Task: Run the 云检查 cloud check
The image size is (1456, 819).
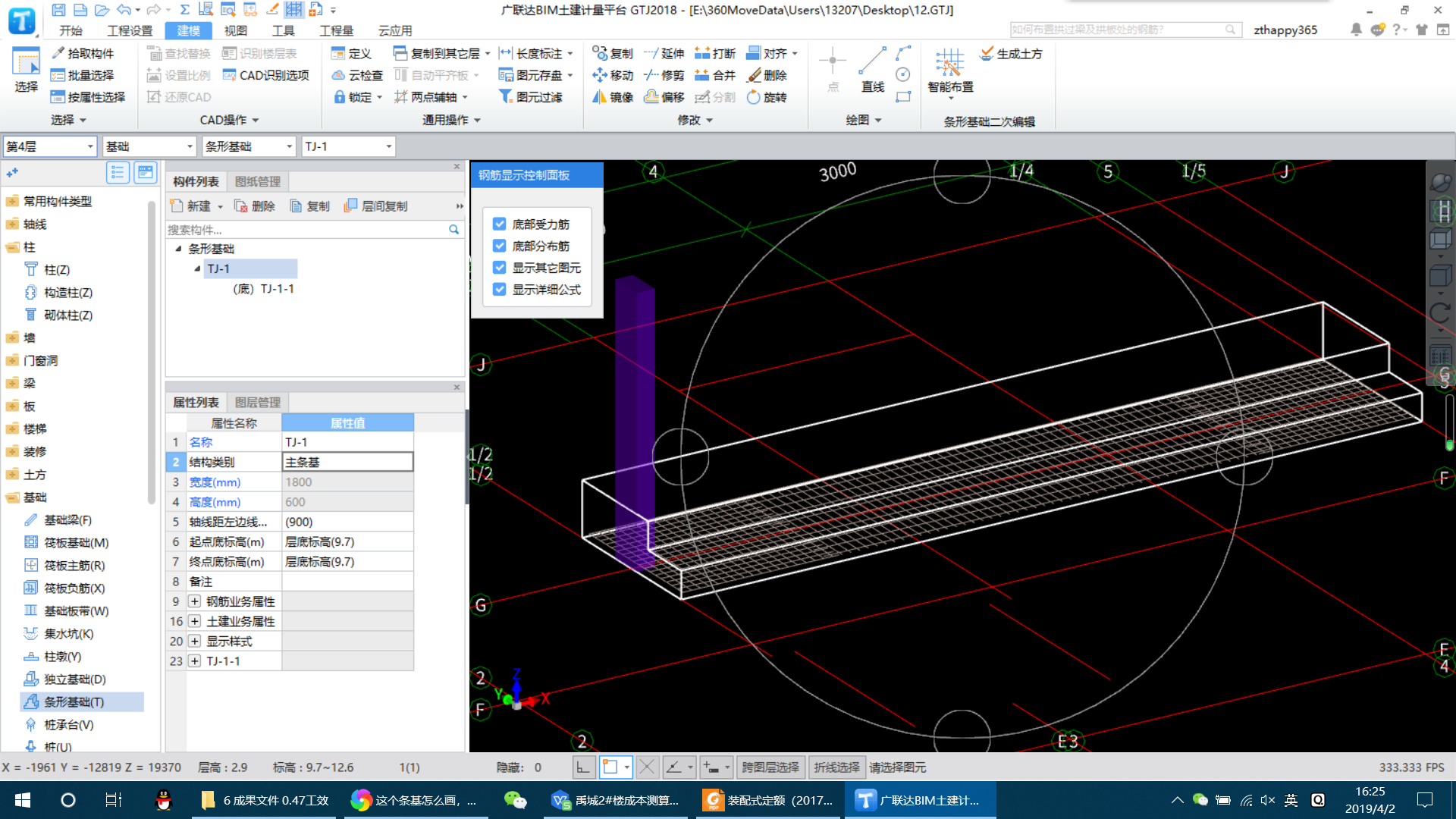Action: coord(357,75)
